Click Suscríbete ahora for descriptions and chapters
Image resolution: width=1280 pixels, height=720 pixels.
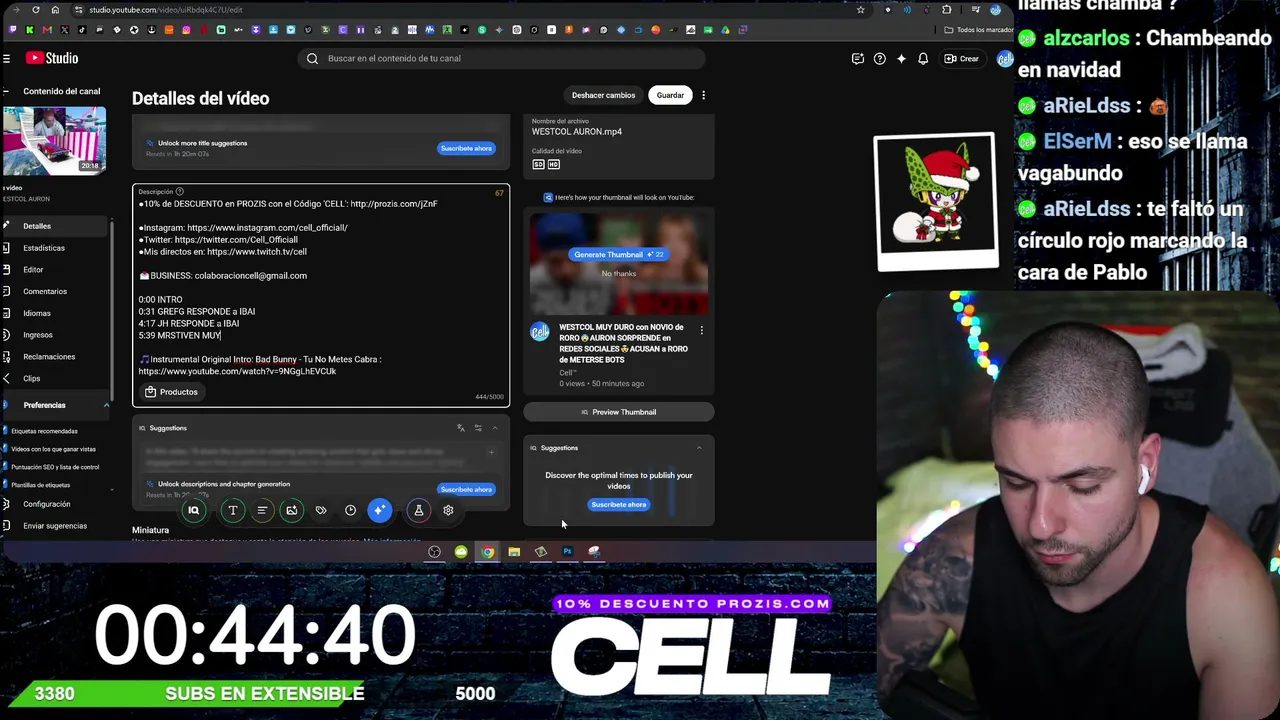[466, 490]
